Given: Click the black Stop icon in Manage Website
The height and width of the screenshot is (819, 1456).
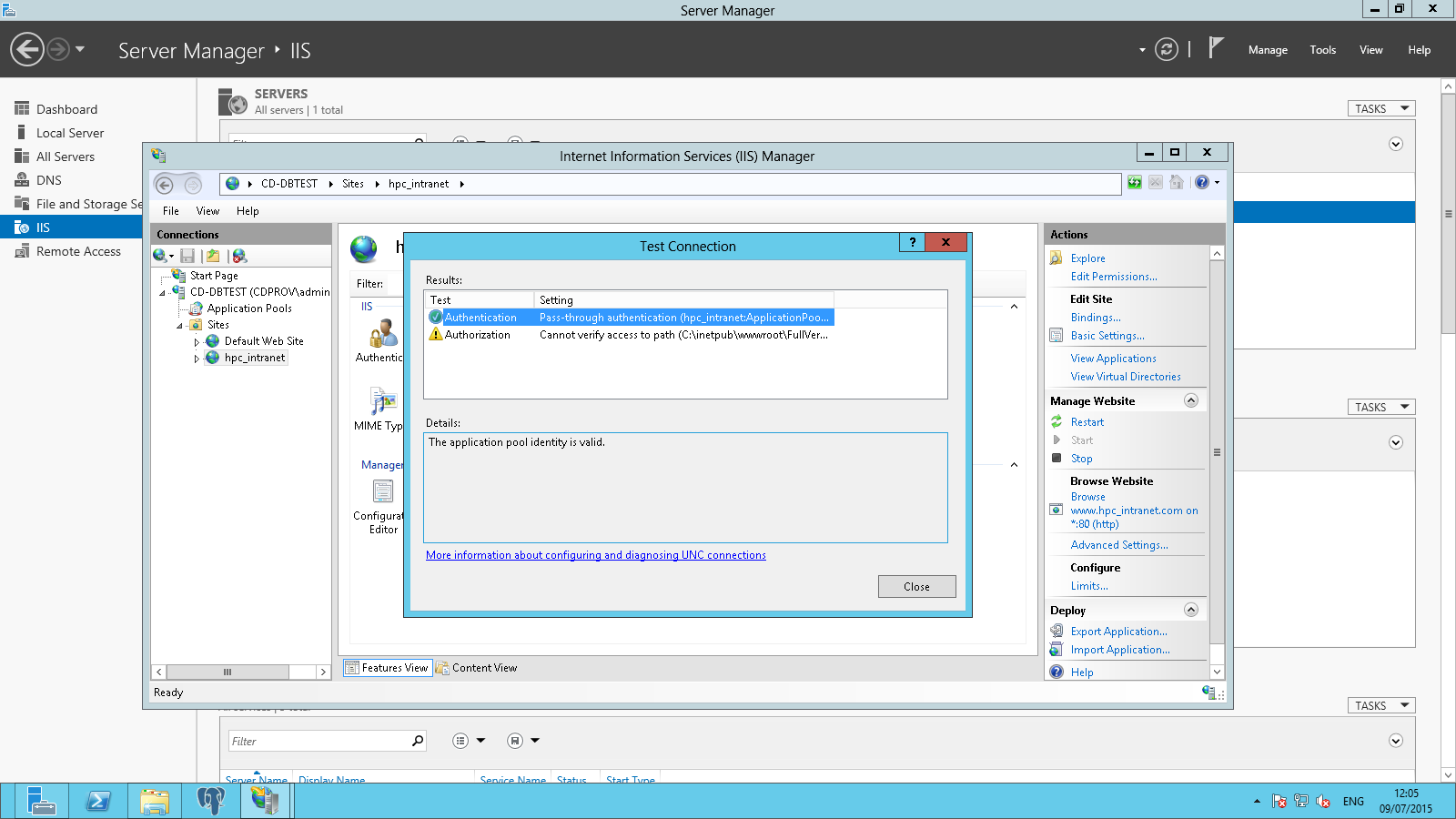Looking at the screenshot, I should pyautogui.click(x=1057, y=458).
